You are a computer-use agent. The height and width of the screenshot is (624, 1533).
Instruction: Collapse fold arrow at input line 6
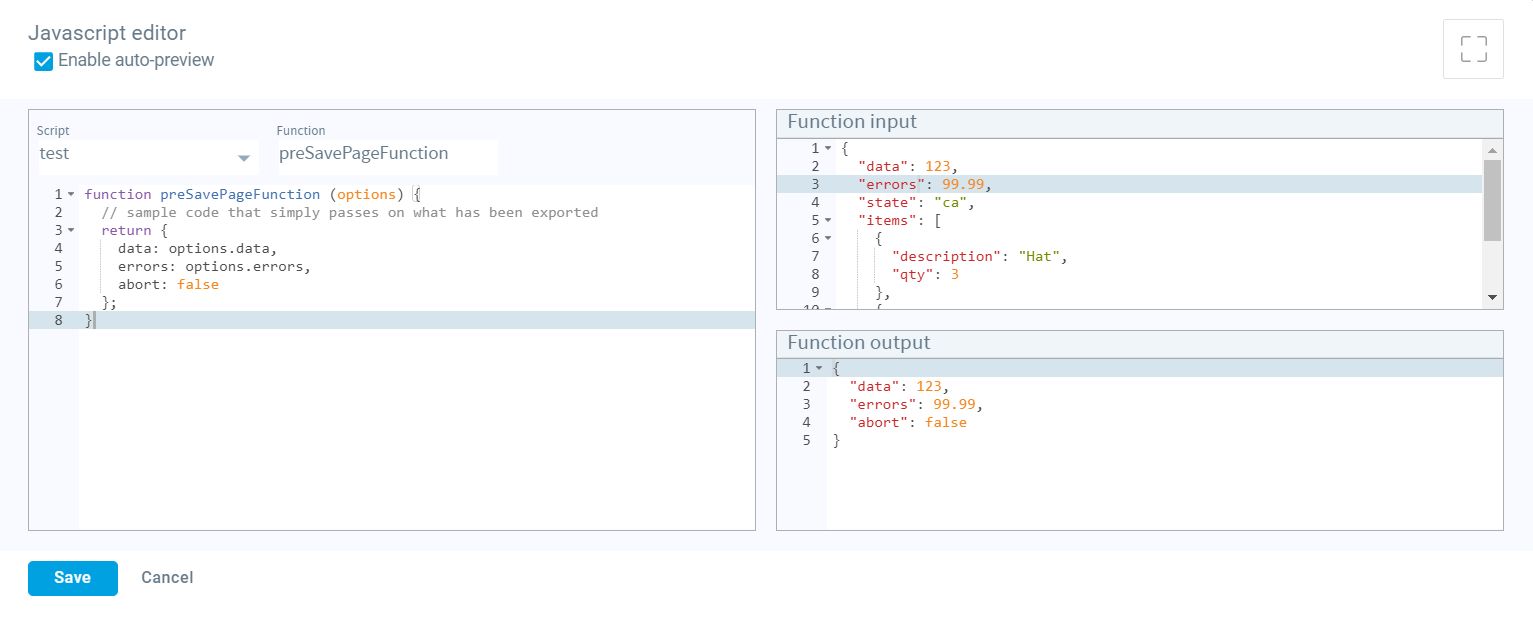click(x=828, y=238)
